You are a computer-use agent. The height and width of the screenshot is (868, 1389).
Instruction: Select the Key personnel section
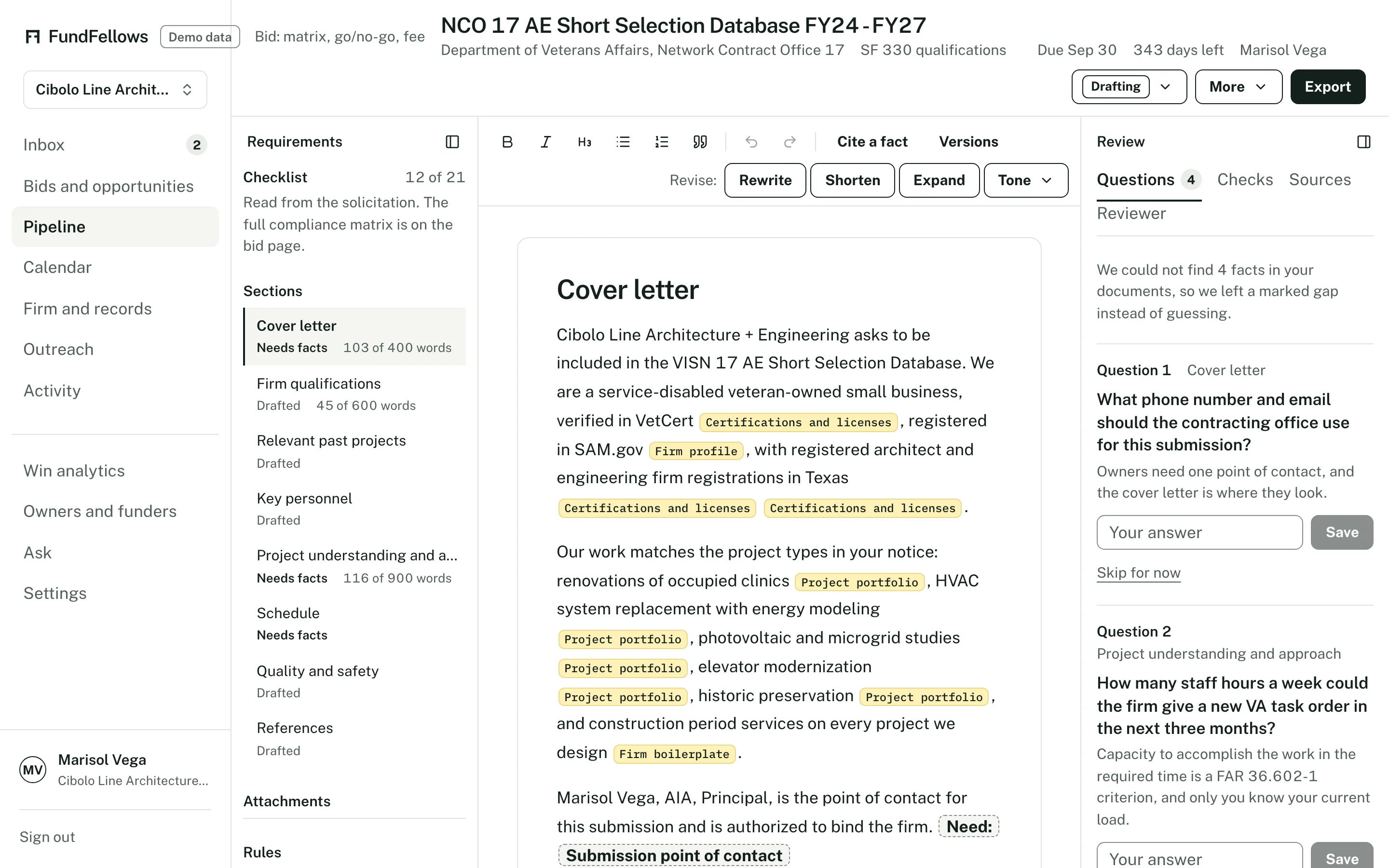tap(354, 509)
